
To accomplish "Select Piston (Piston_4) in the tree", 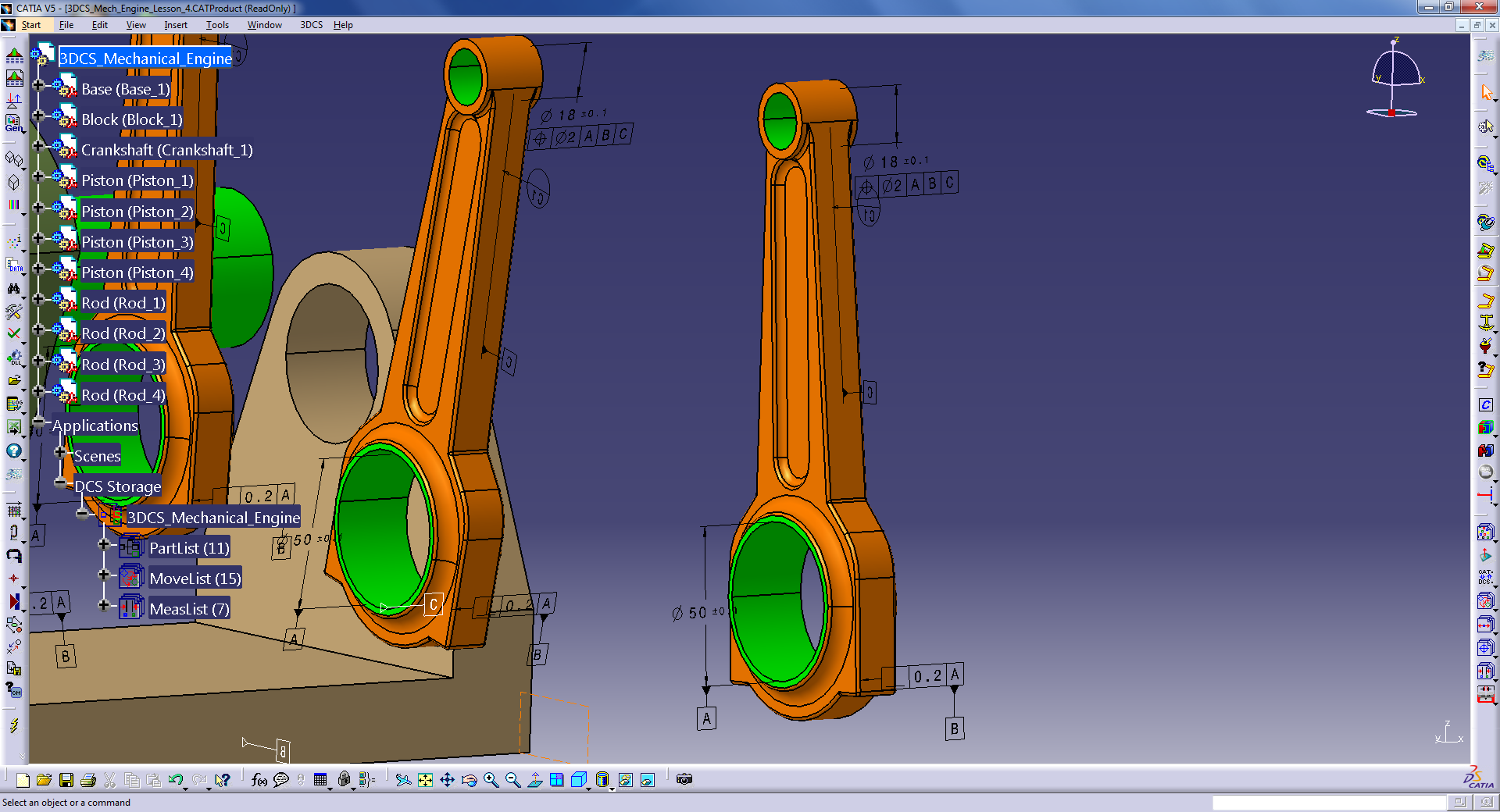I will pyautogui.click(x=137, y=272).
